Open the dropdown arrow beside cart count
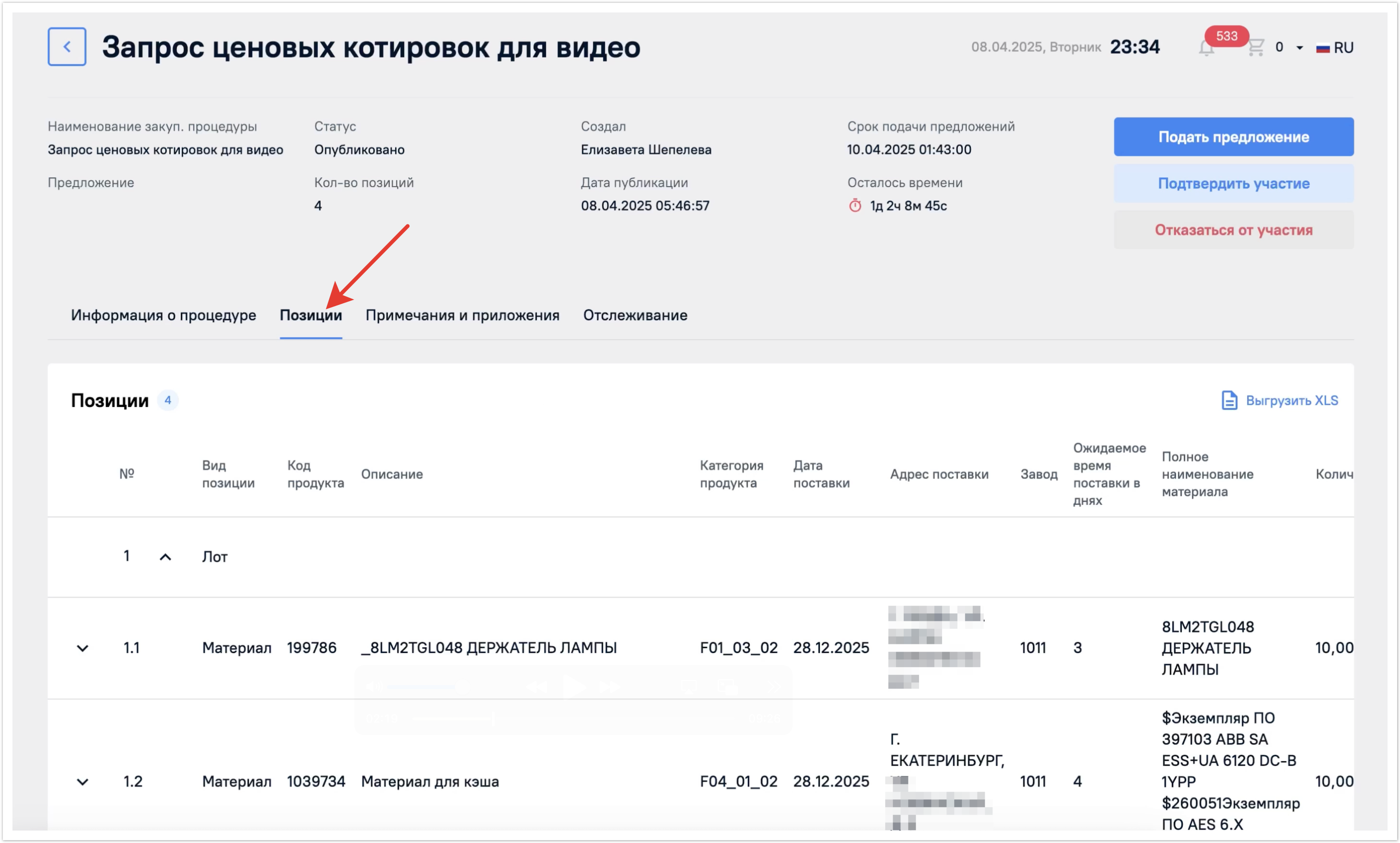Image resolution: width=1400 pixels, height=843 pixels. click(1299, 48)
